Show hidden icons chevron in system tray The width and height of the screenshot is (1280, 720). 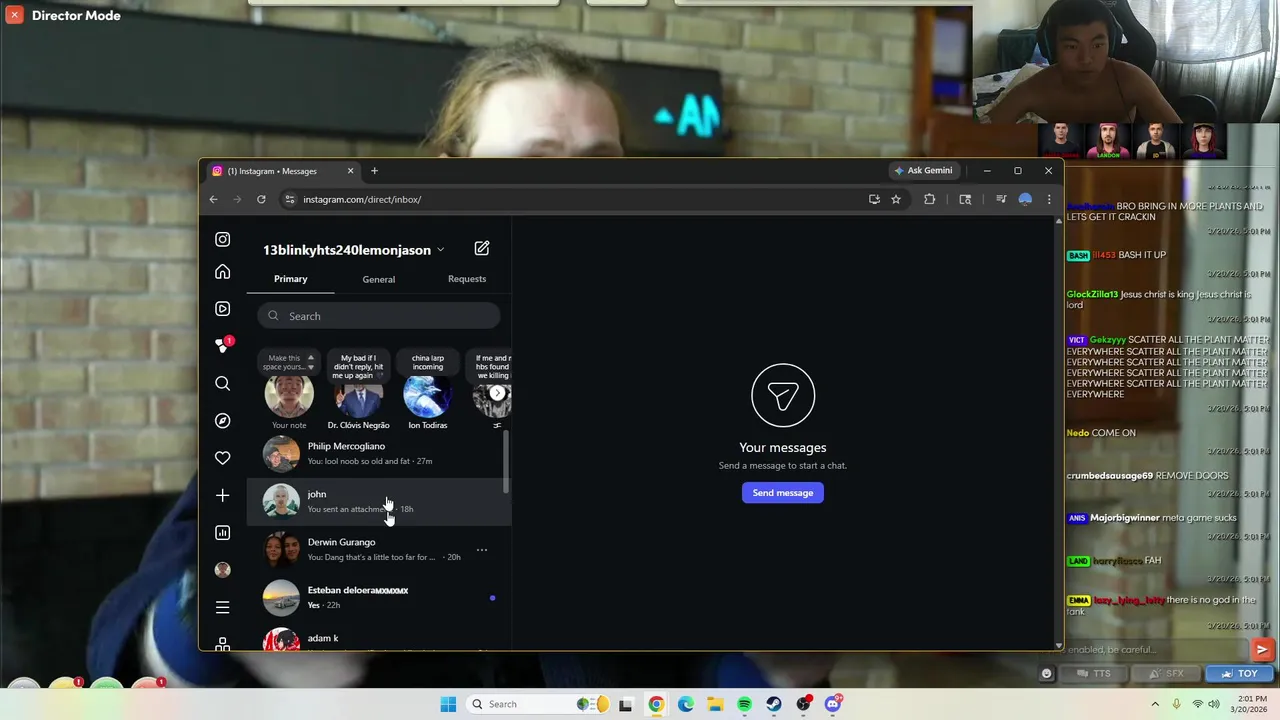point(1155,704)
